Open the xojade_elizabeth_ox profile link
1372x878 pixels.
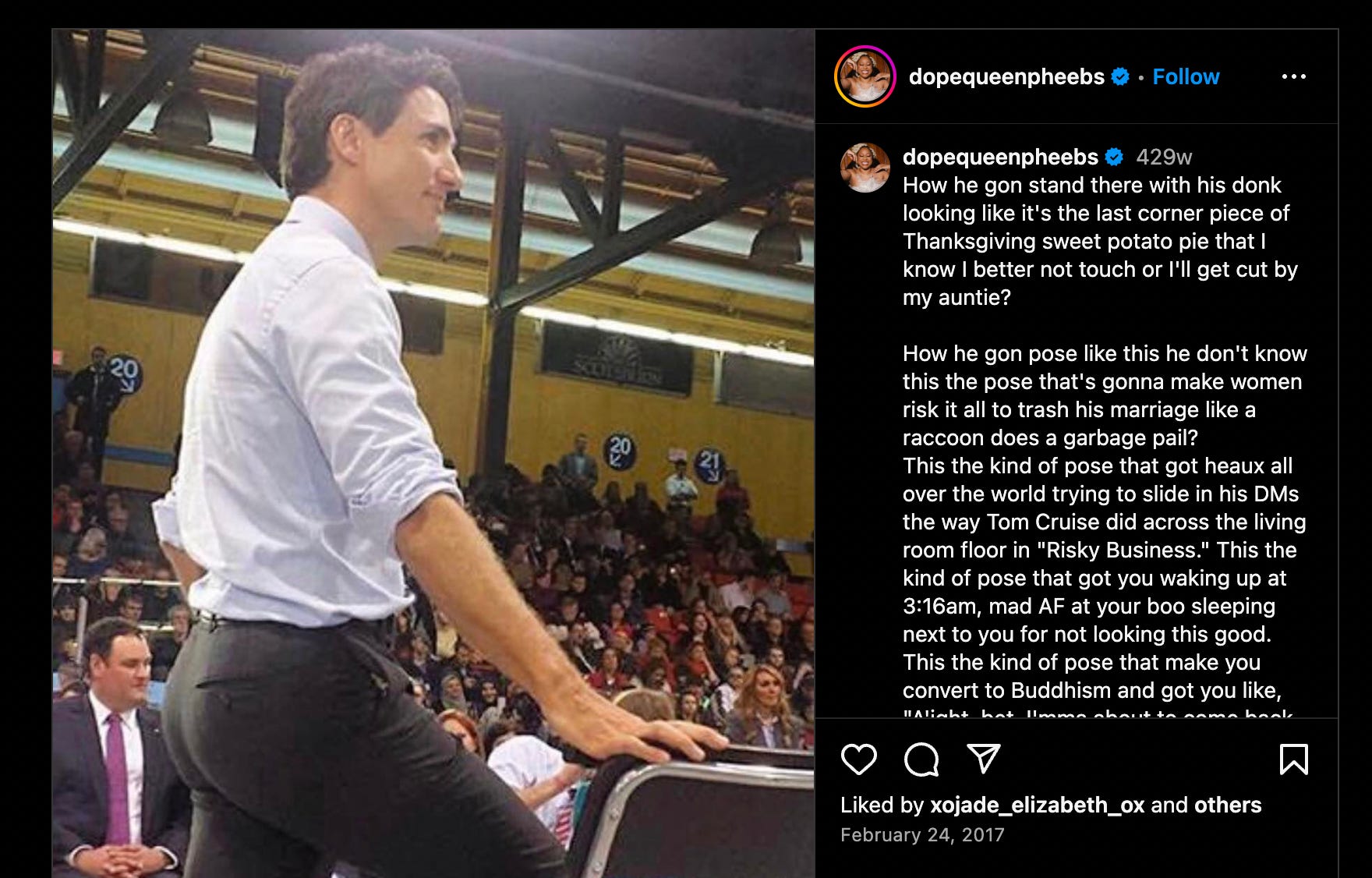click(x=1037, y=805)
